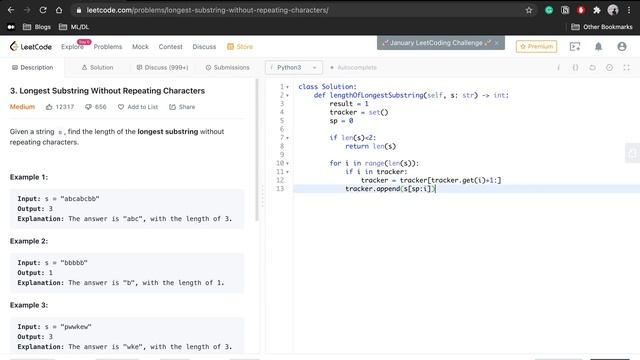Open the January LeetCoding Challenge banner
Image resolution: width=640 pixels, height=360 pixels.
tap(436, 43)
